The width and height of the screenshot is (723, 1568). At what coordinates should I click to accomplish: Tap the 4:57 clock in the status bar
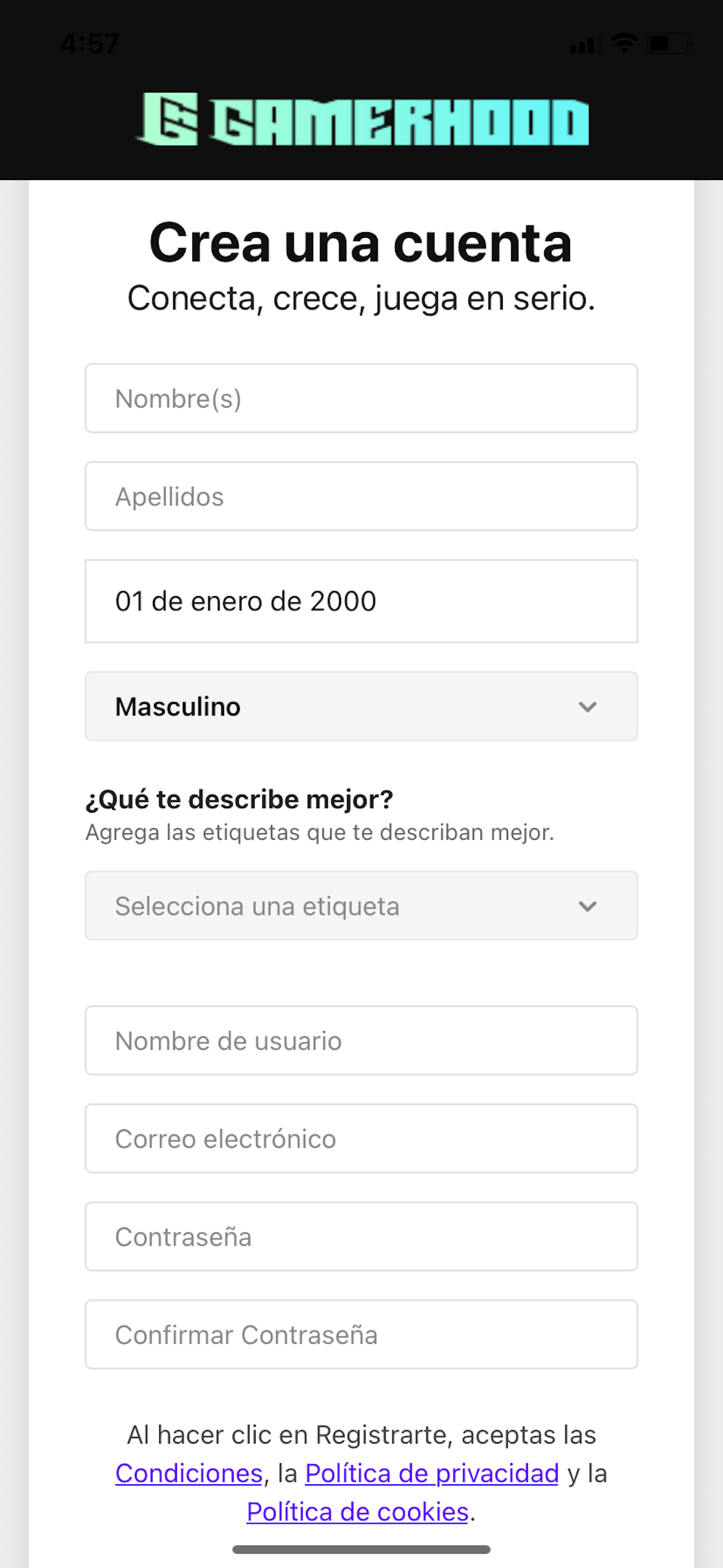90,44
